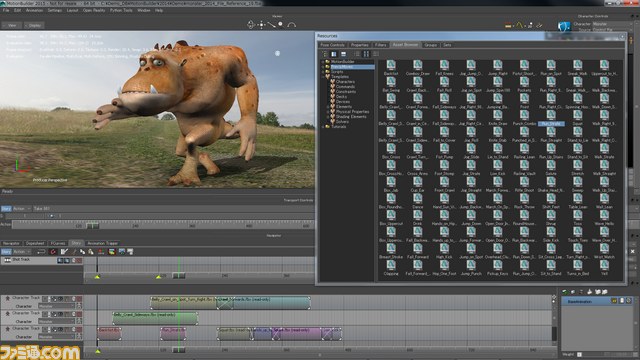
Task: Select the purple Run_Strafe clip on third Character Track
Action: [x=173, y=333]
